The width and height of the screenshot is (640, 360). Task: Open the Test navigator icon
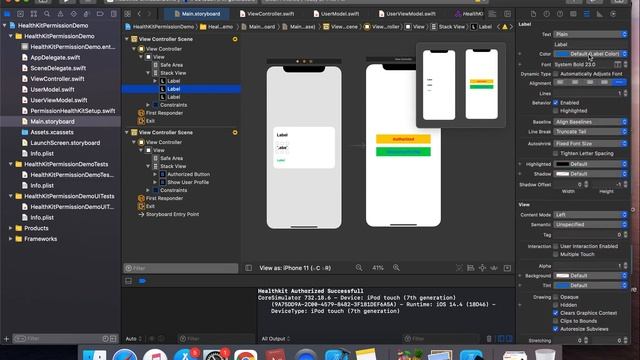73,14
